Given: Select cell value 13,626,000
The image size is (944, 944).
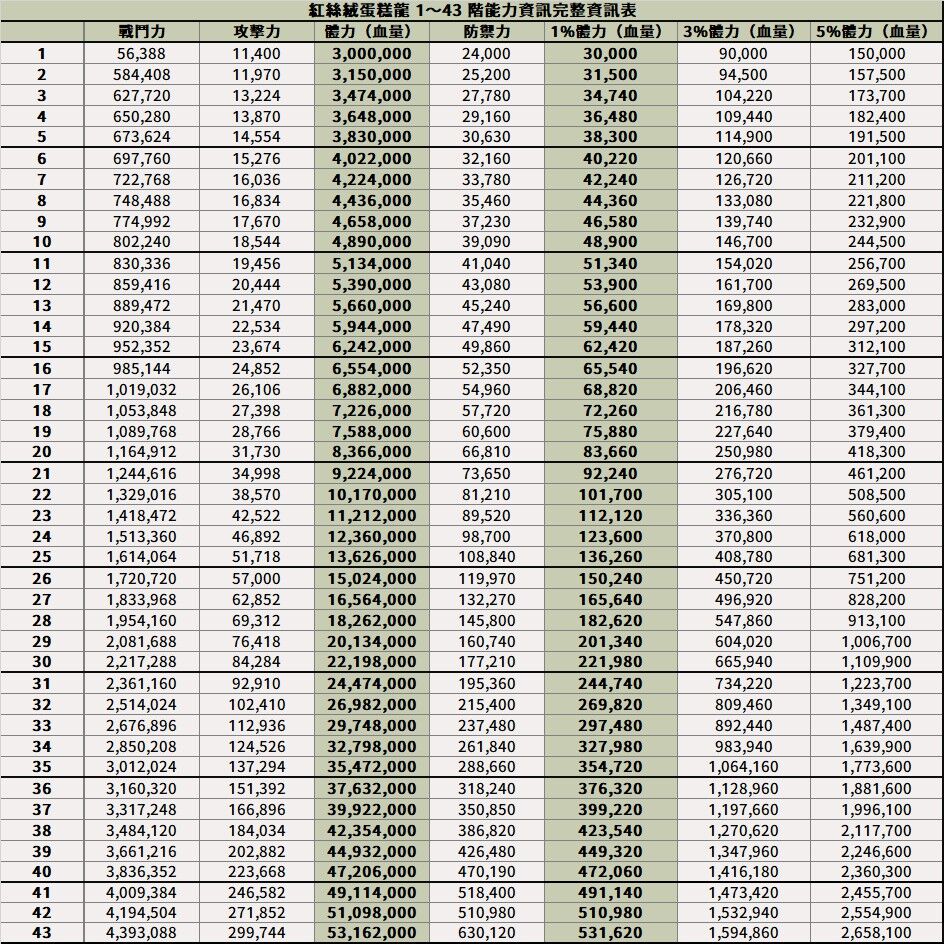Looking at the screenshot, I should (x=371, y=557).
